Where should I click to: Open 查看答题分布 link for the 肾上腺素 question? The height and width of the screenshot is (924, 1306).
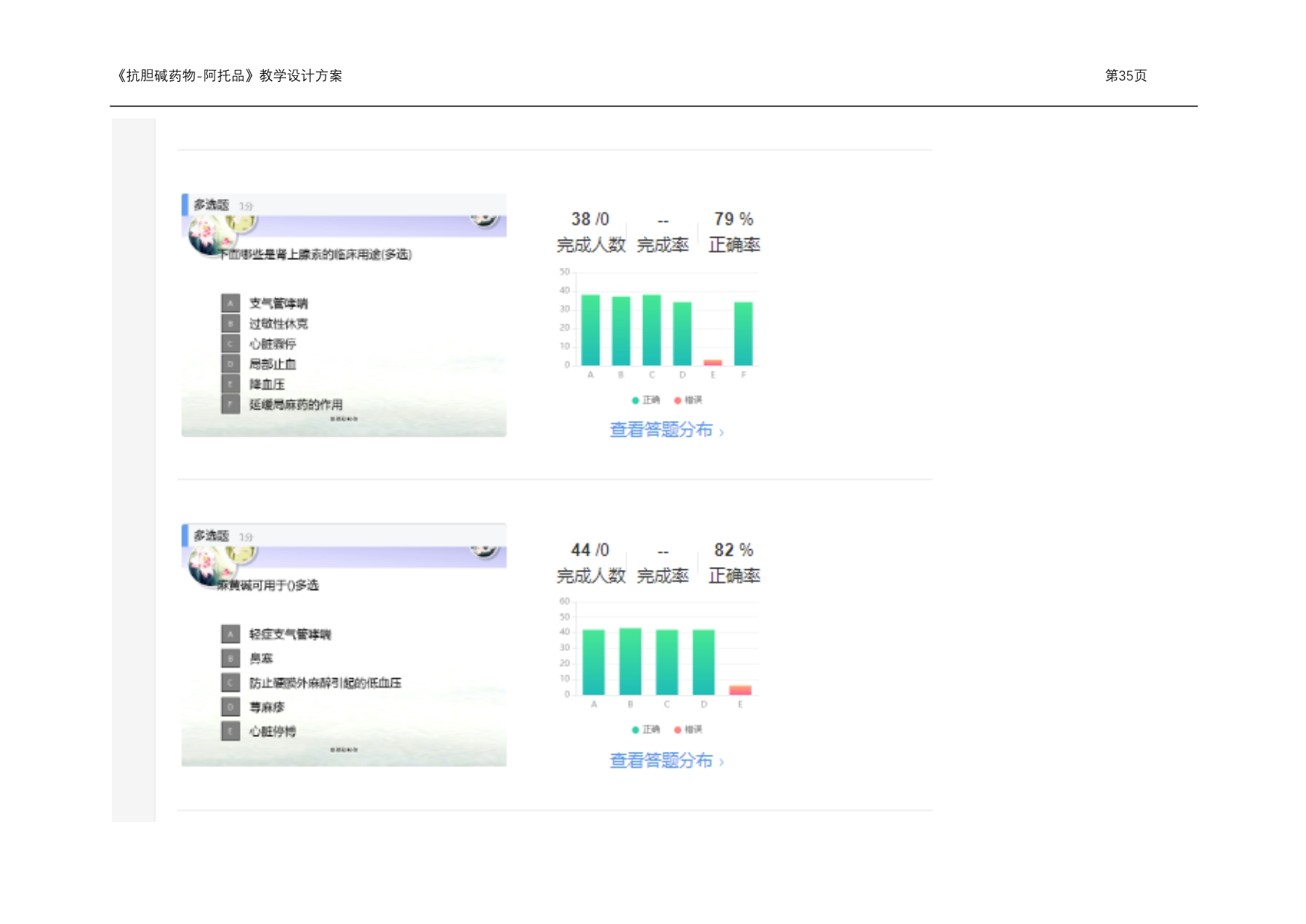[661, 430]
